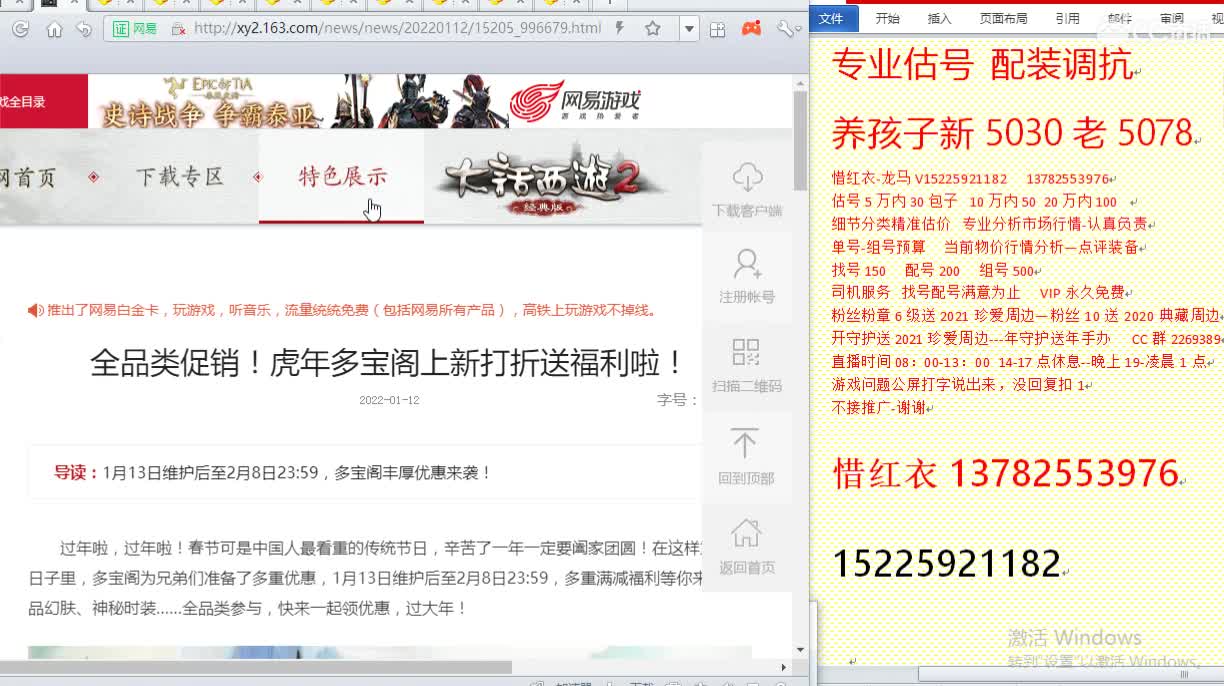
Task: Click the heading 专业估号 配装调抗
Action: pyautogui.click(x=982, y=66)
